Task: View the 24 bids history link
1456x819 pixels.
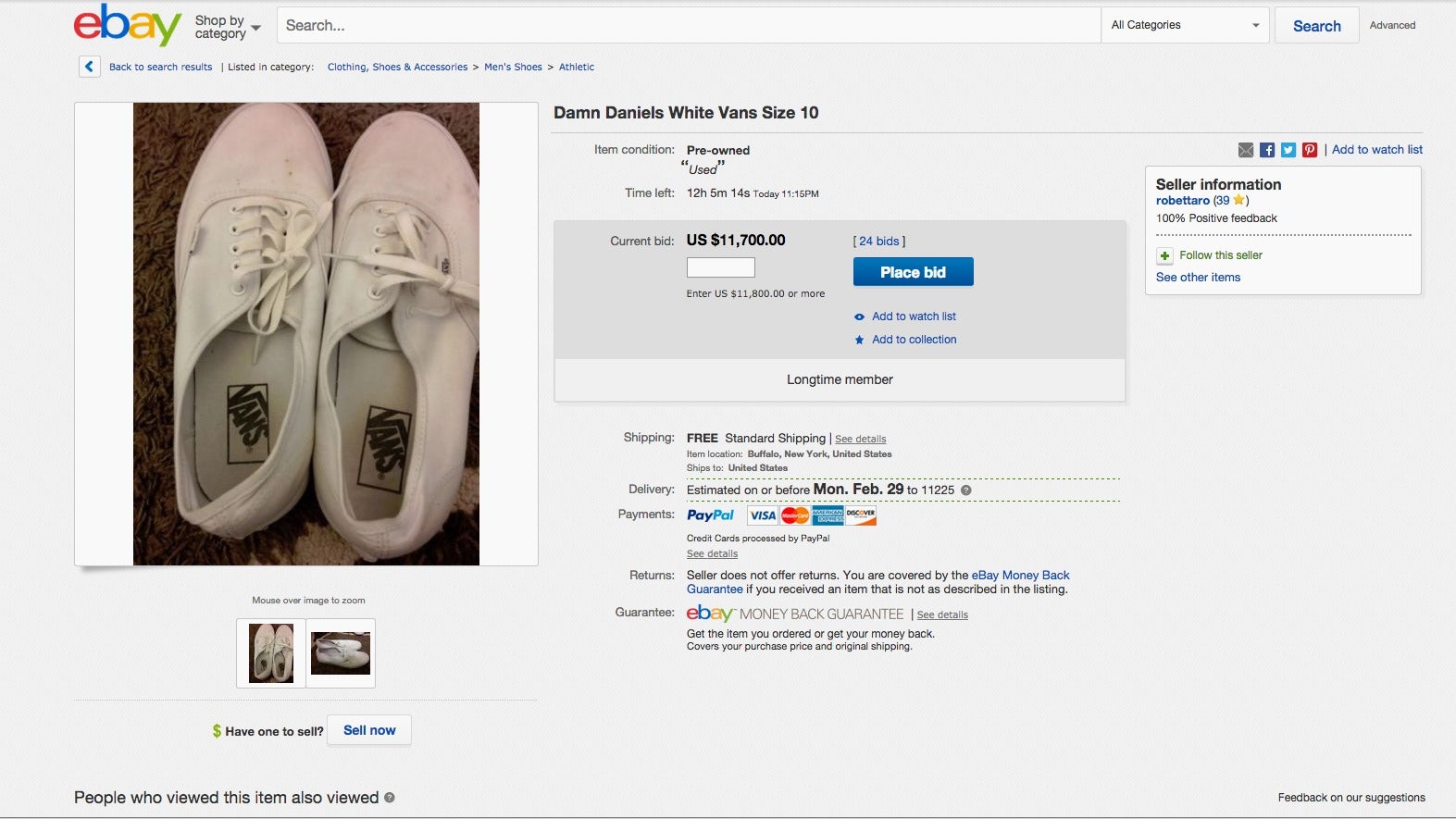Action: coord(878,241)
